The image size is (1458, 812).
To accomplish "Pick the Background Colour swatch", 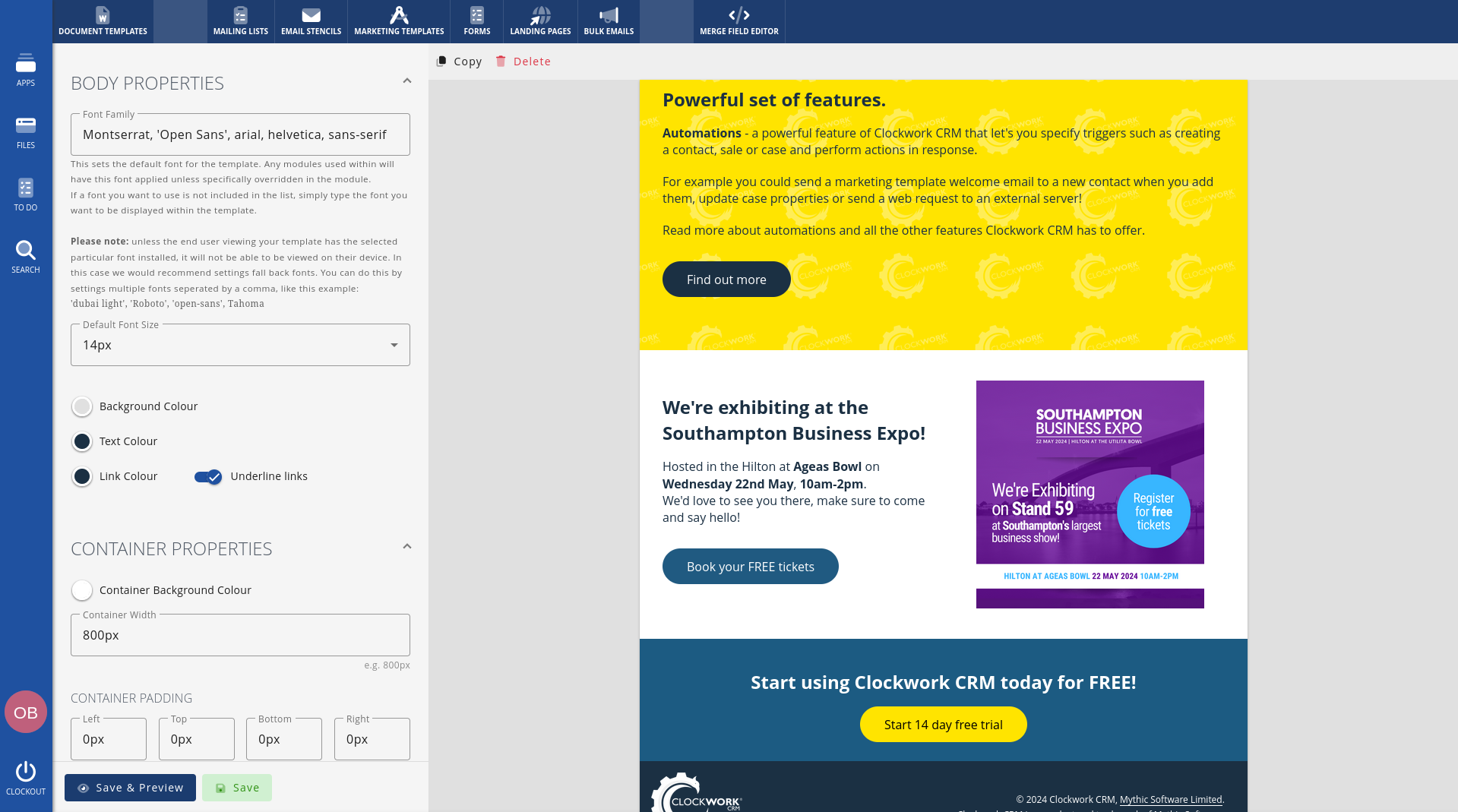I will click(x=82, y=406).
